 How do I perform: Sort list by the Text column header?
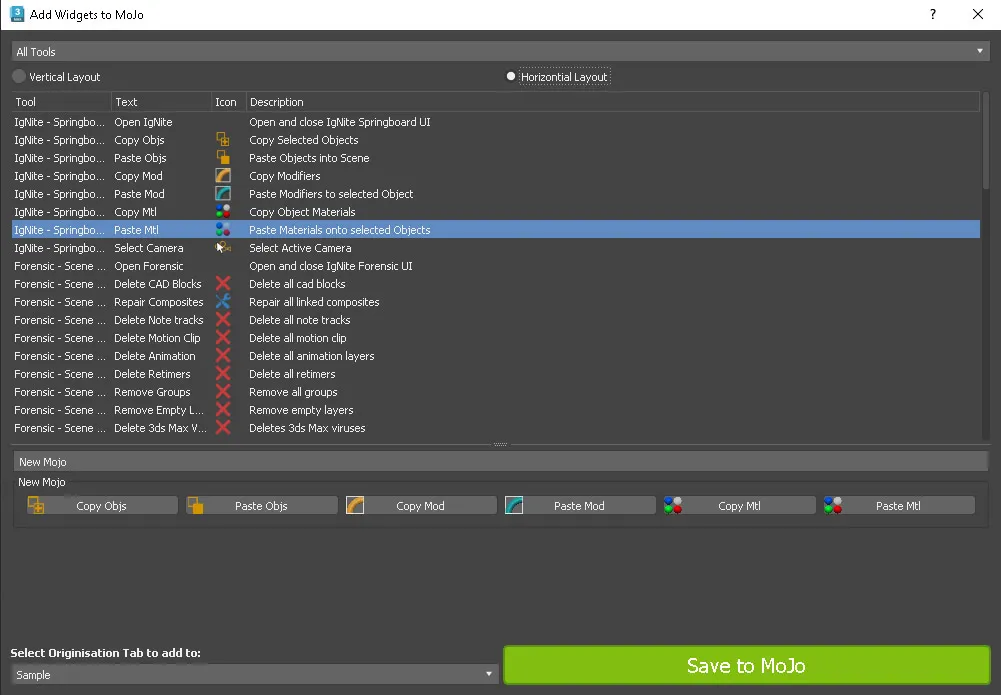(x=161, y=101)
